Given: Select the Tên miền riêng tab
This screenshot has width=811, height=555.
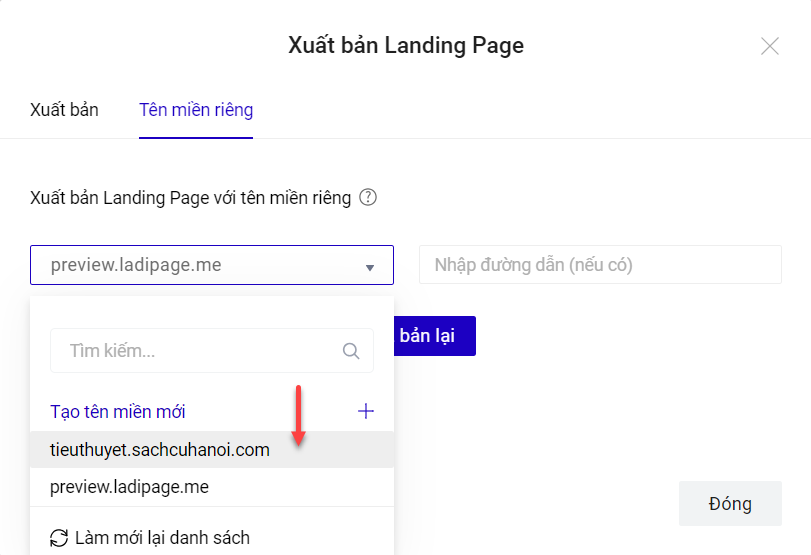Looking at the screenshot, I should pyautogui.click(x=196, y=109).
